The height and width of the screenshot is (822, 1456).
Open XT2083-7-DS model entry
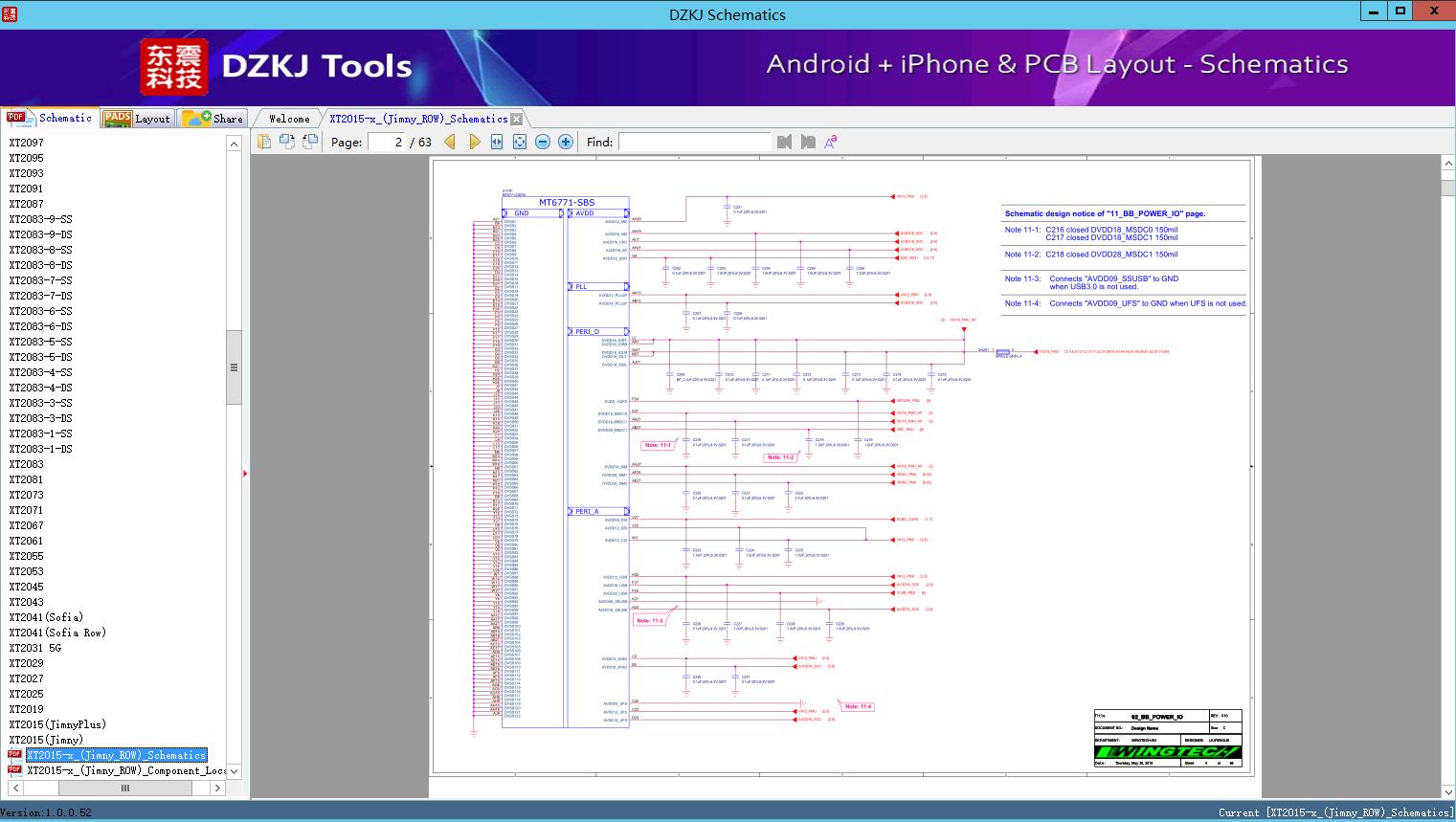pos(40,296)
